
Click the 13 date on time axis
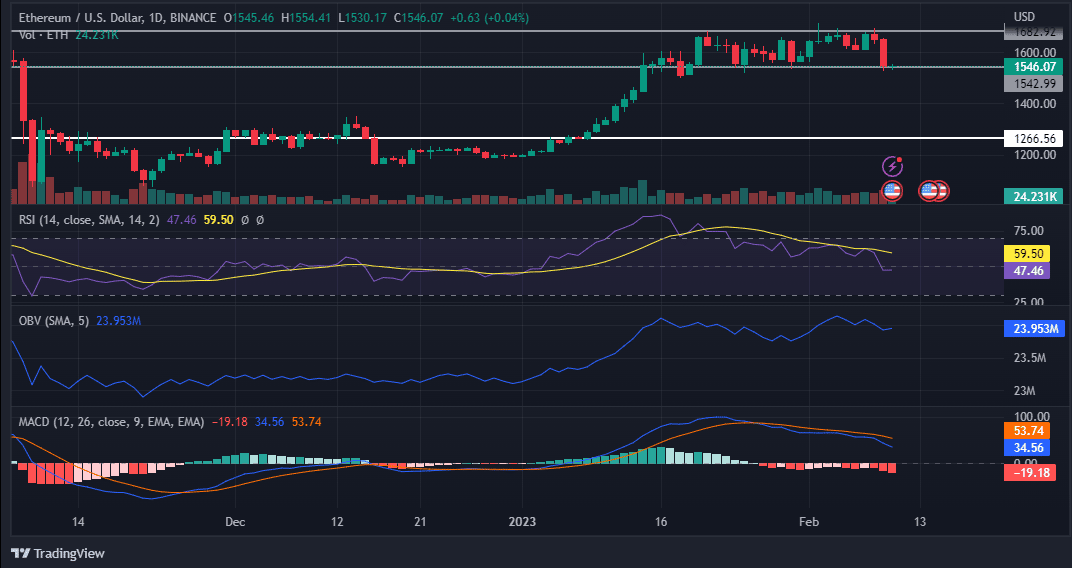click(x=920, y=522)
